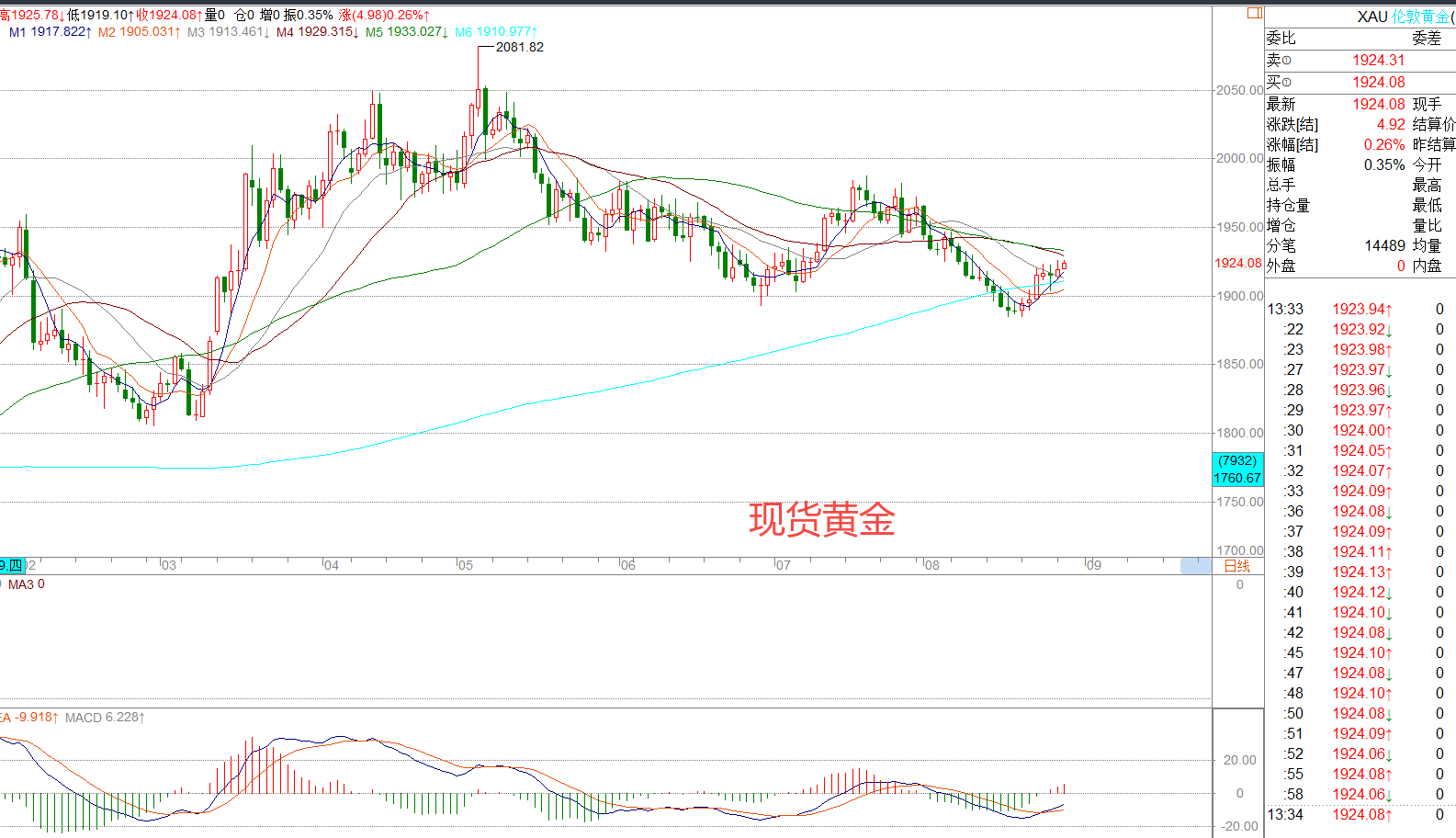Image resolution: width=1456 pixels, height=838 pixels.
Task: Select the M3 1913.461 moving average label
Action: 229,32
